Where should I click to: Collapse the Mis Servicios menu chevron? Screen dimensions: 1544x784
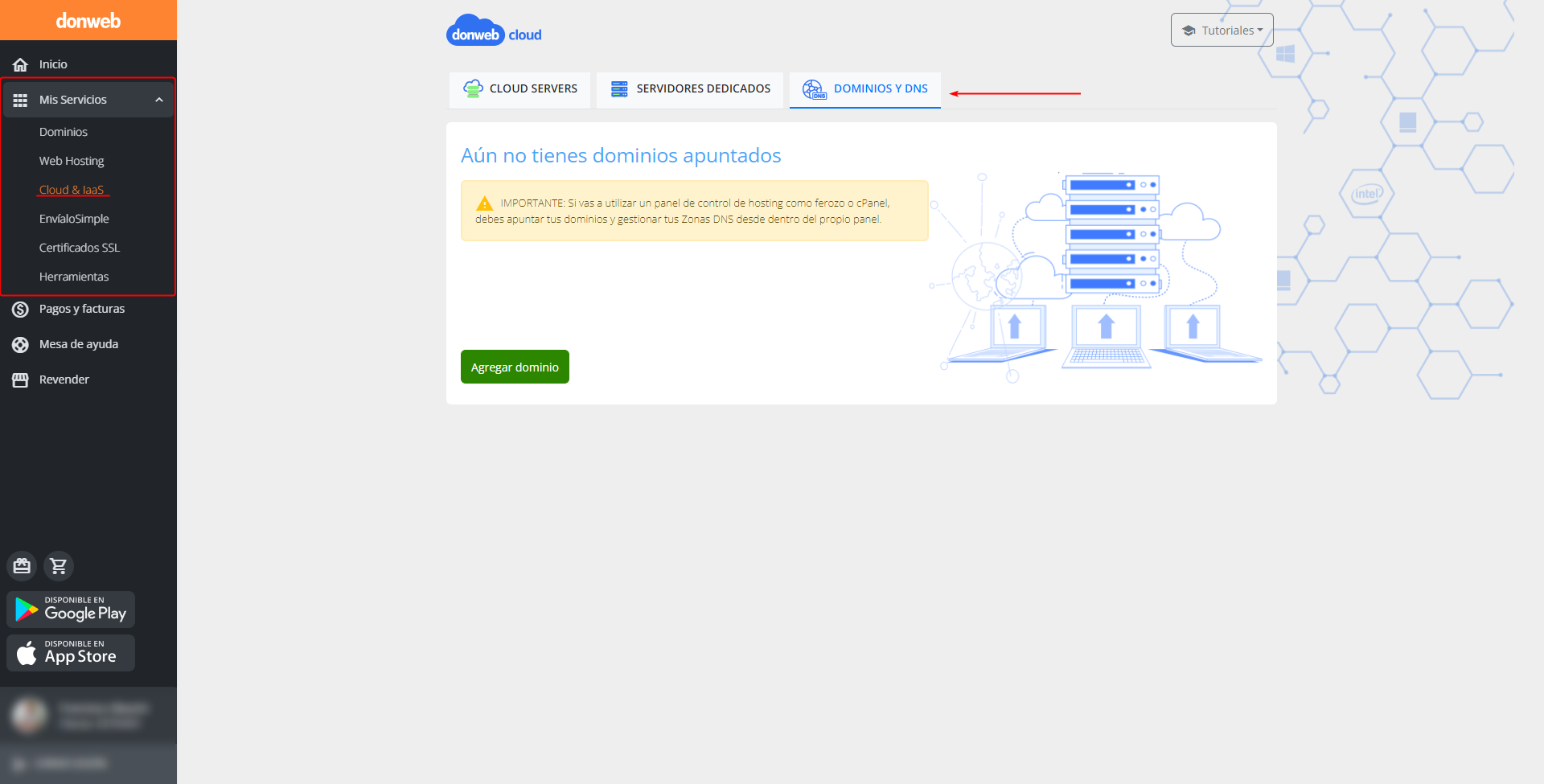click(x=159, y=100)
